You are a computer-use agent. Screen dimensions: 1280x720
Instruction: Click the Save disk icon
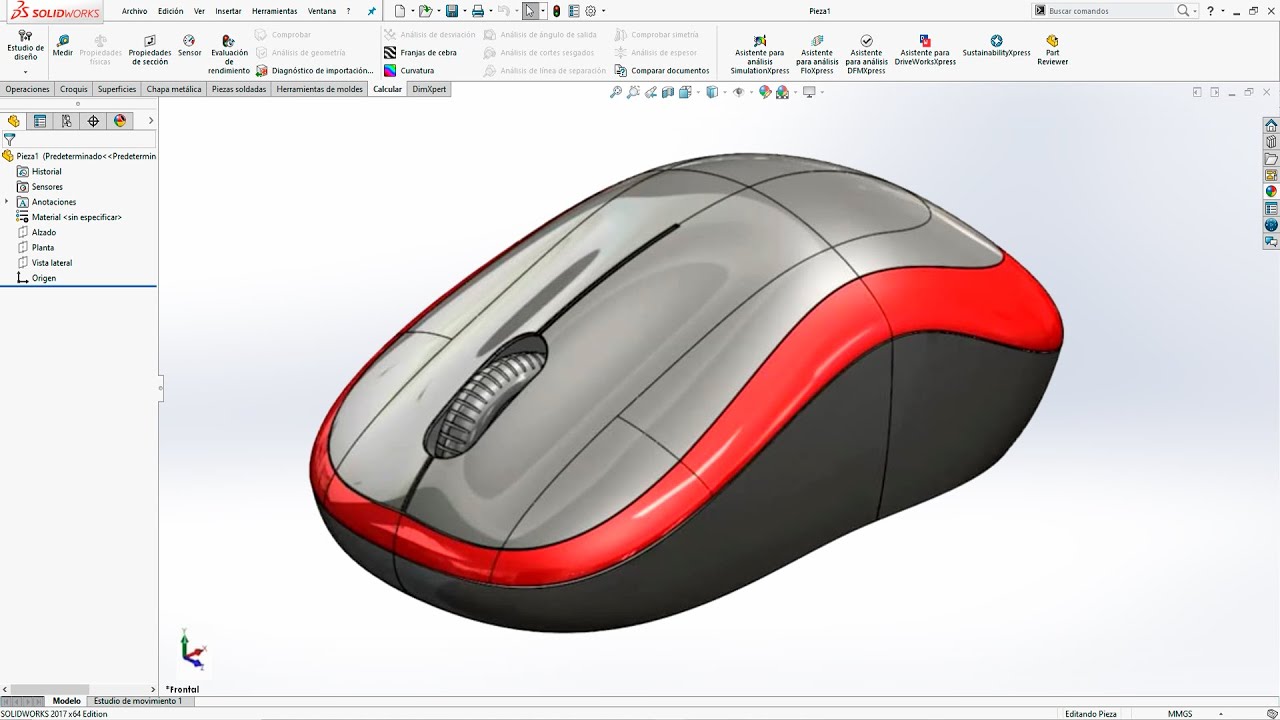pyautogui.click(x=452, y=11)
